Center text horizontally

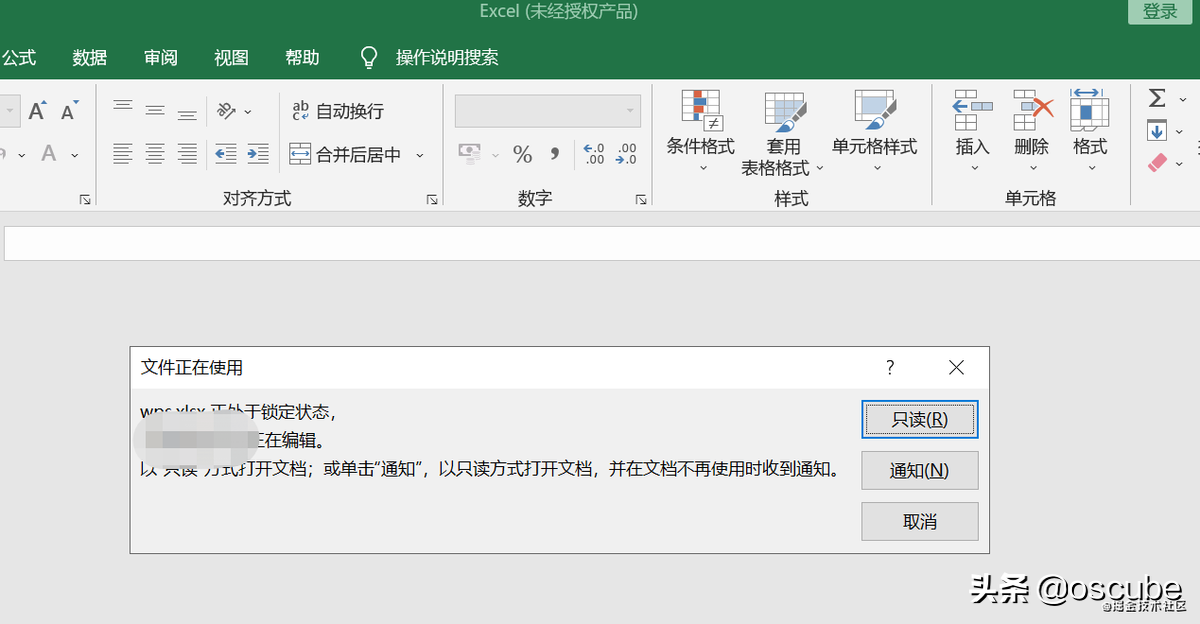pyautogui.click(x=155, y=153)
